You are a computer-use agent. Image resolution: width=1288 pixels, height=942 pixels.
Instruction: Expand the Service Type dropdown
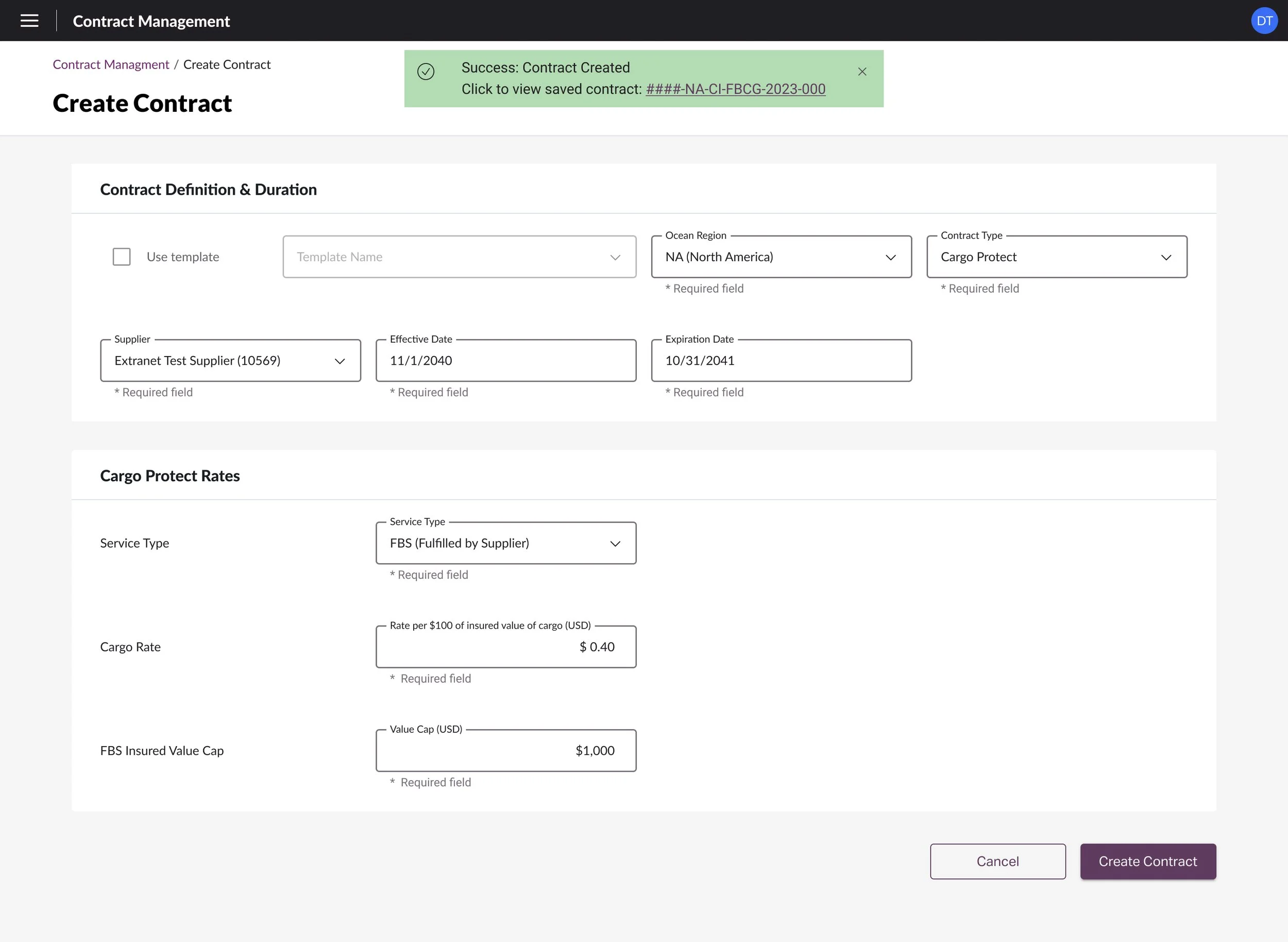coord(505,544)
